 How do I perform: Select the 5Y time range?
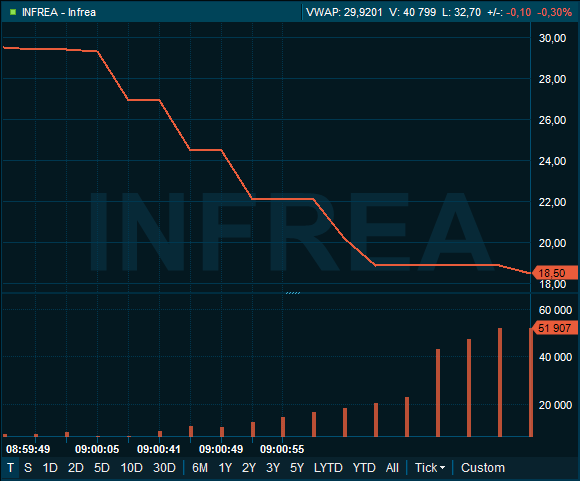(x=297, y=468)
